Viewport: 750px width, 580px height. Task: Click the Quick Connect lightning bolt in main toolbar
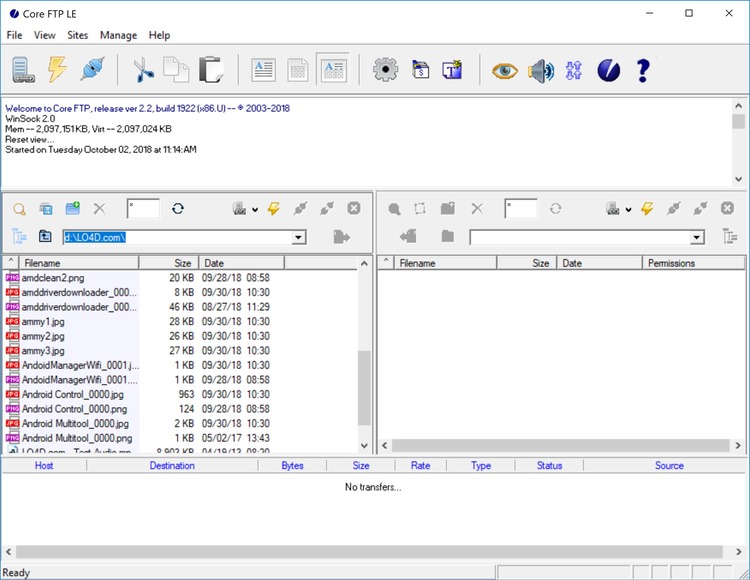tap(57, 70)
